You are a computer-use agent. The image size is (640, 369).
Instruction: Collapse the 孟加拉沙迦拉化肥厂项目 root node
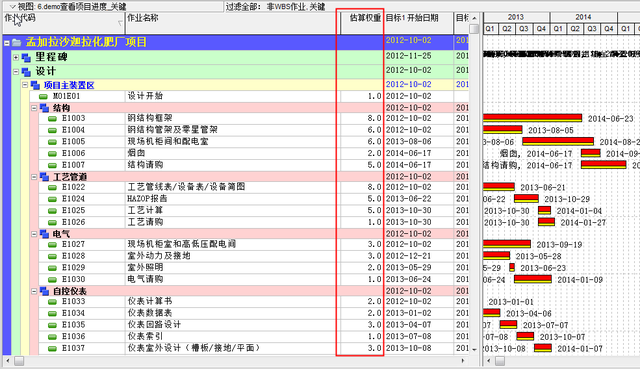(x=7, y=43)
